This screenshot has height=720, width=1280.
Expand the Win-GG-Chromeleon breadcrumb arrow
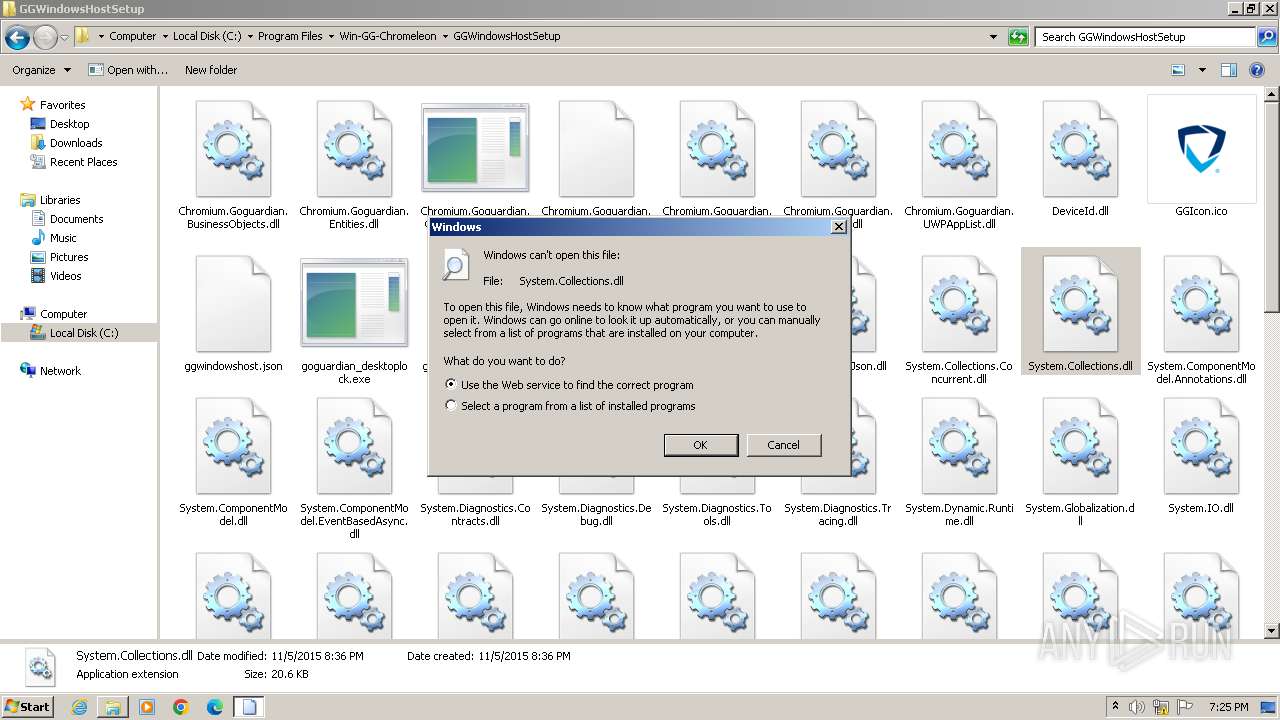click(445, 37)
